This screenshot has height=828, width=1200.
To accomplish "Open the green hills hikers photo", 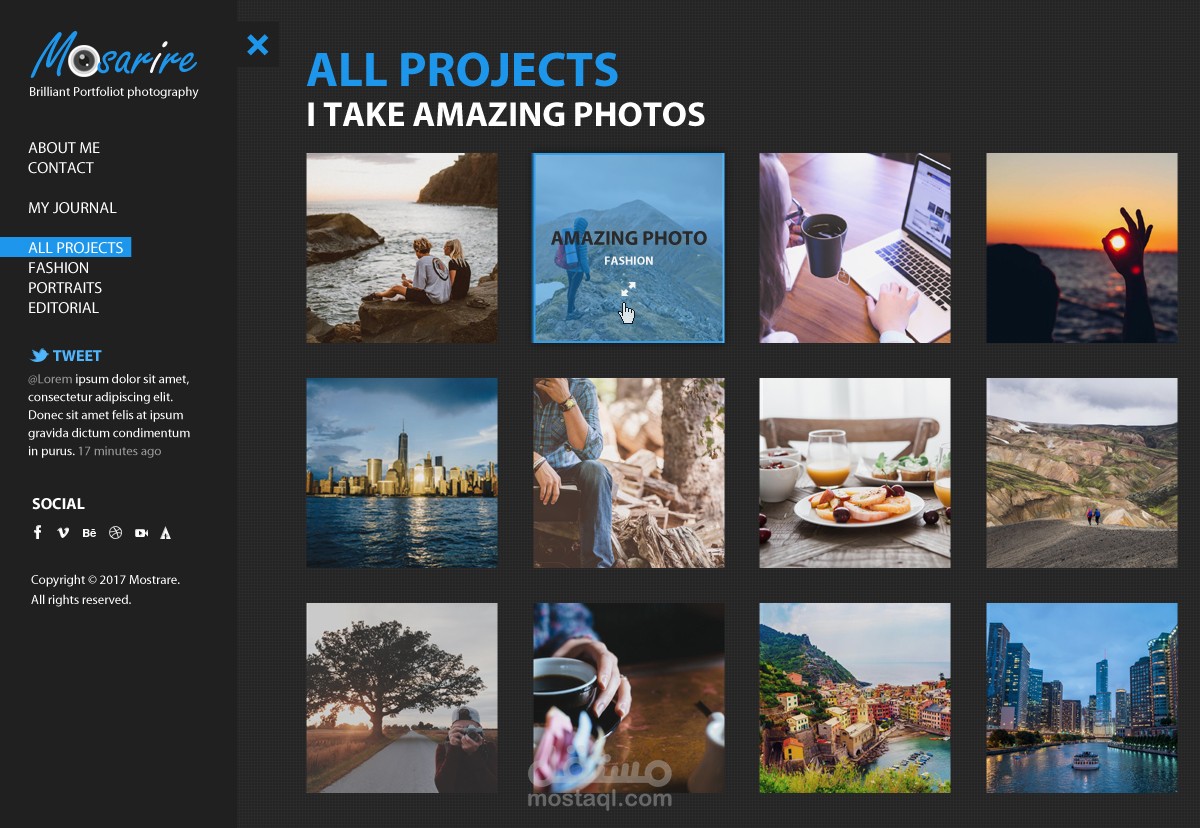I will [x=1082, y=473].
